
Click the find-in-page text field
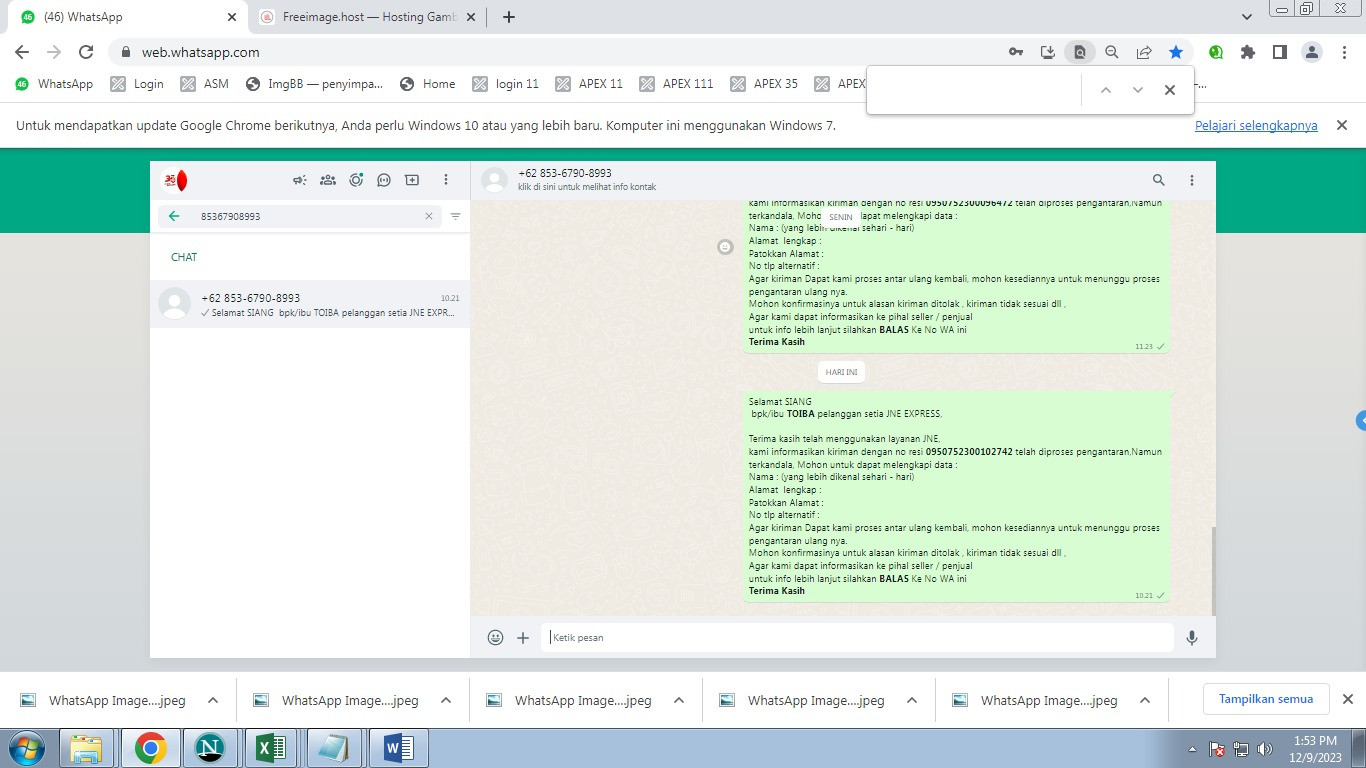[975, 90]
